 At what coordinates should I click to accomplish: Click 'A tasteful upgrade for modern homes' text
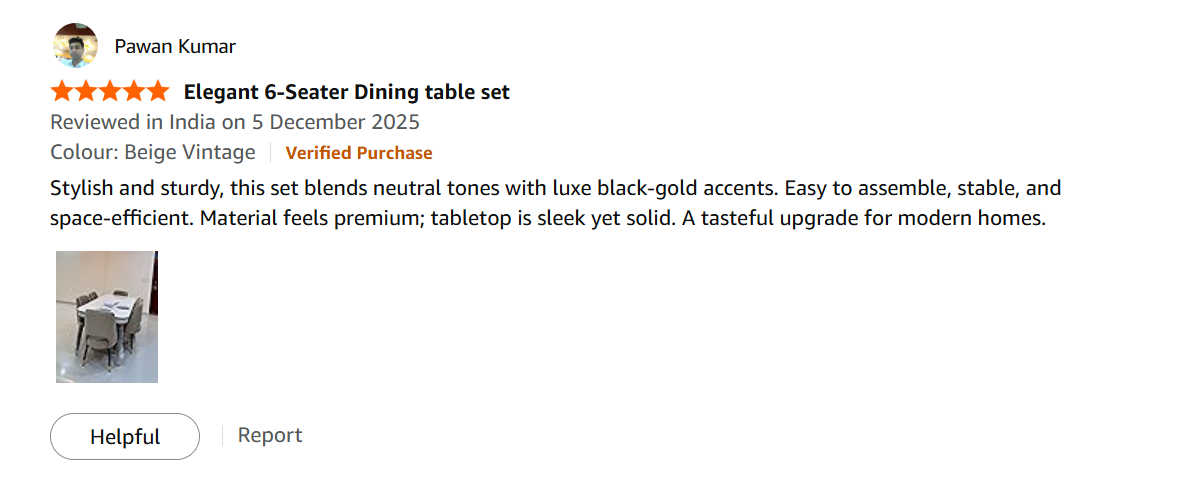(x=864, y=218)
